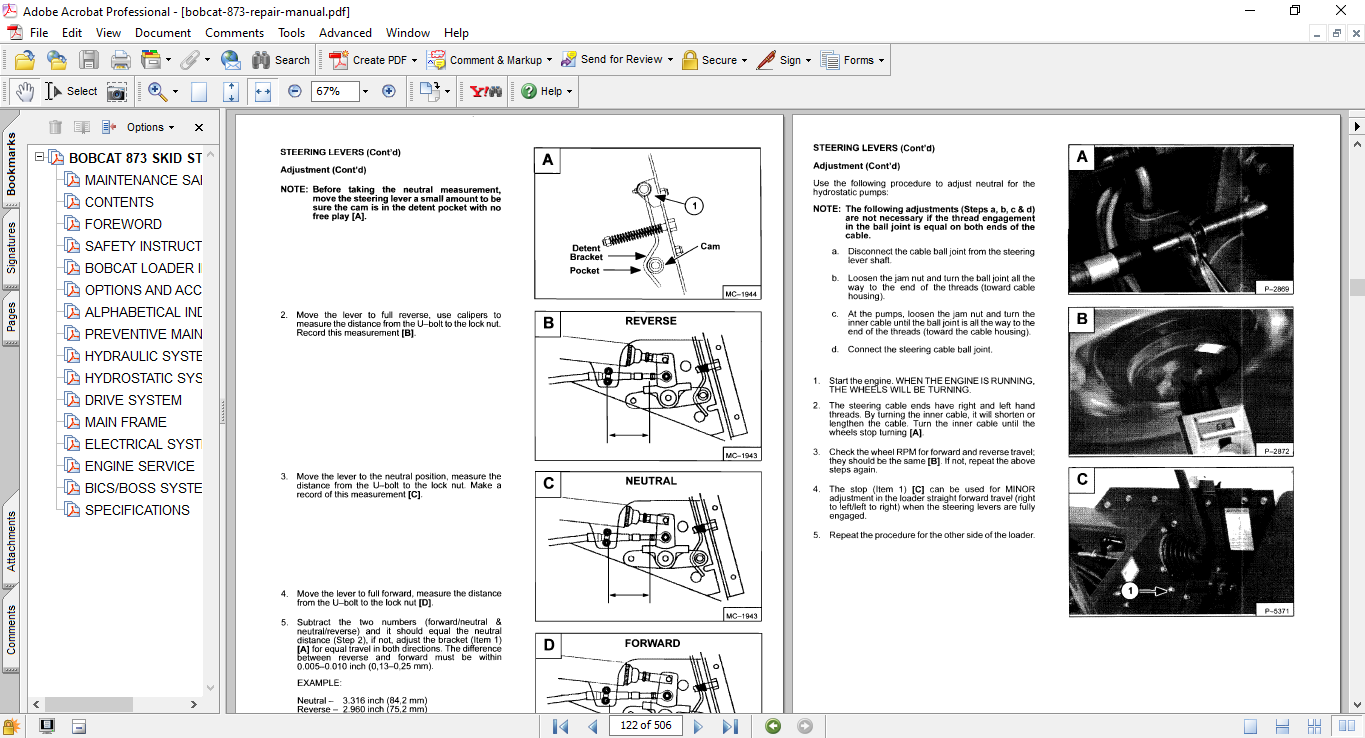Open the SPECIFICATIONS bookmark

pyautogui.click(x=137, y=510)
